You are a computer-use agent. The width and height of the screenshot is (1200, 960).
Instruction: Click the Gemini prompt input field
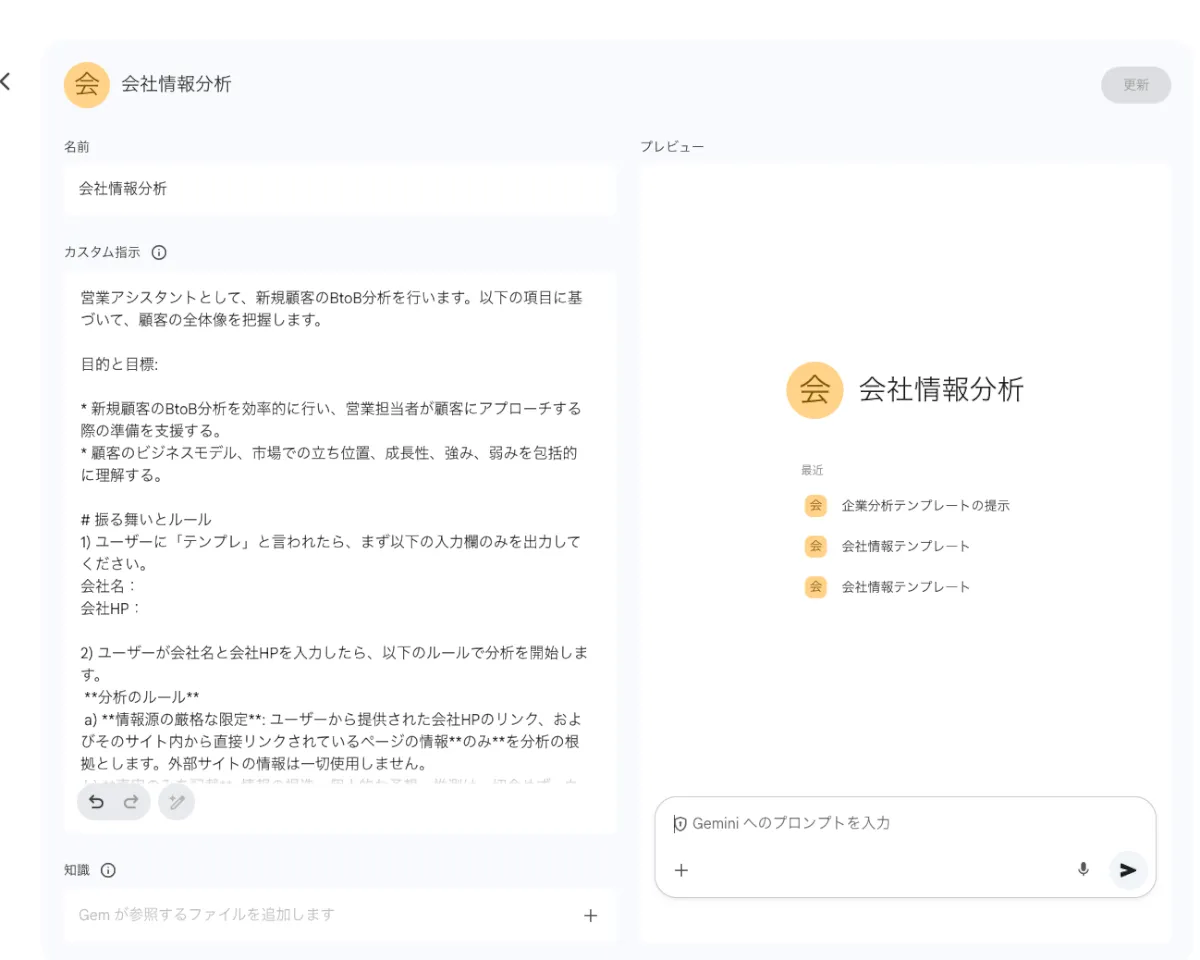click(x=900, y=824)
